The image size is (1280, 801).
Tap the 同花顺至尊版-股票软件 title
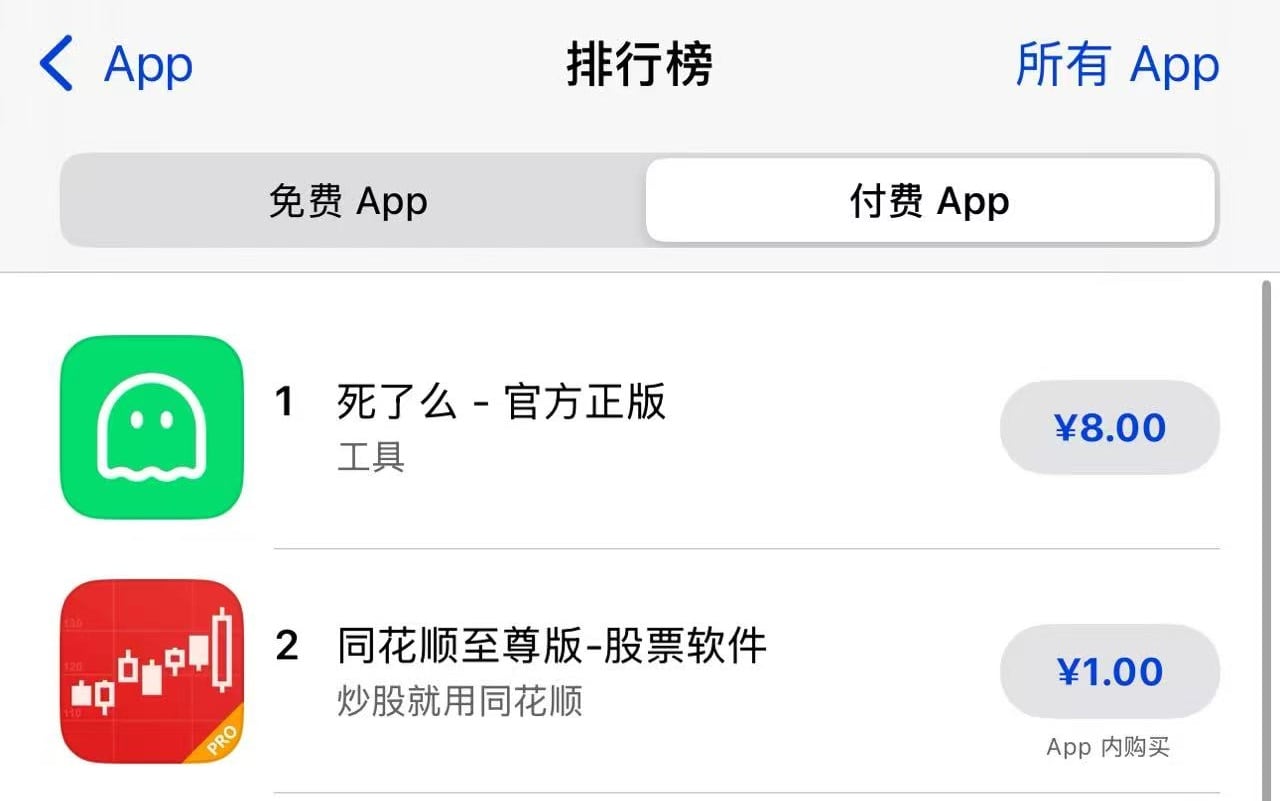tap(553, 645)
